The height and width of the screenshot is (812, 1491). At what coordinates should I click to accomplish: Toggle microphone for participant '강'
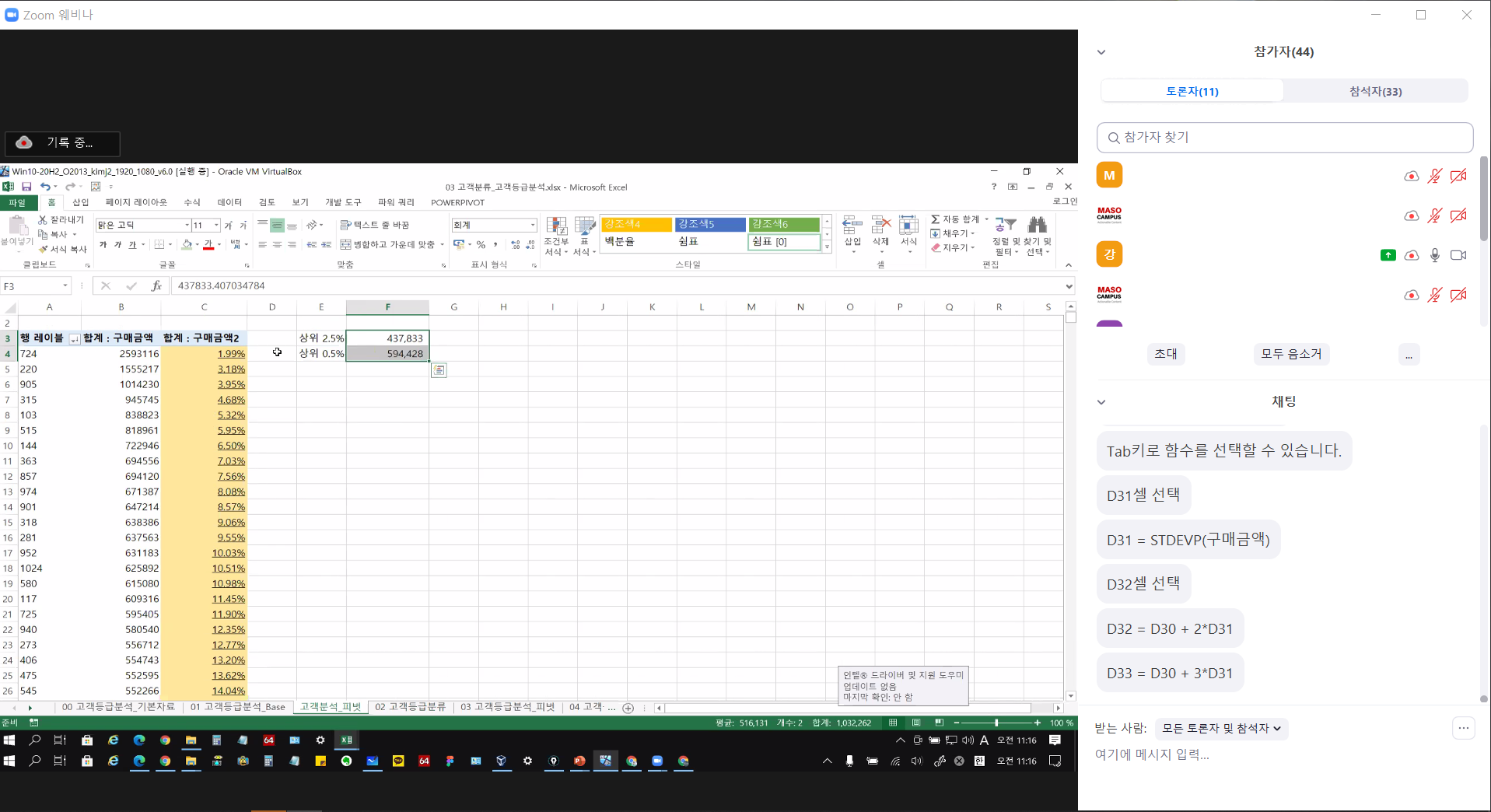(x=1435, y=255)
